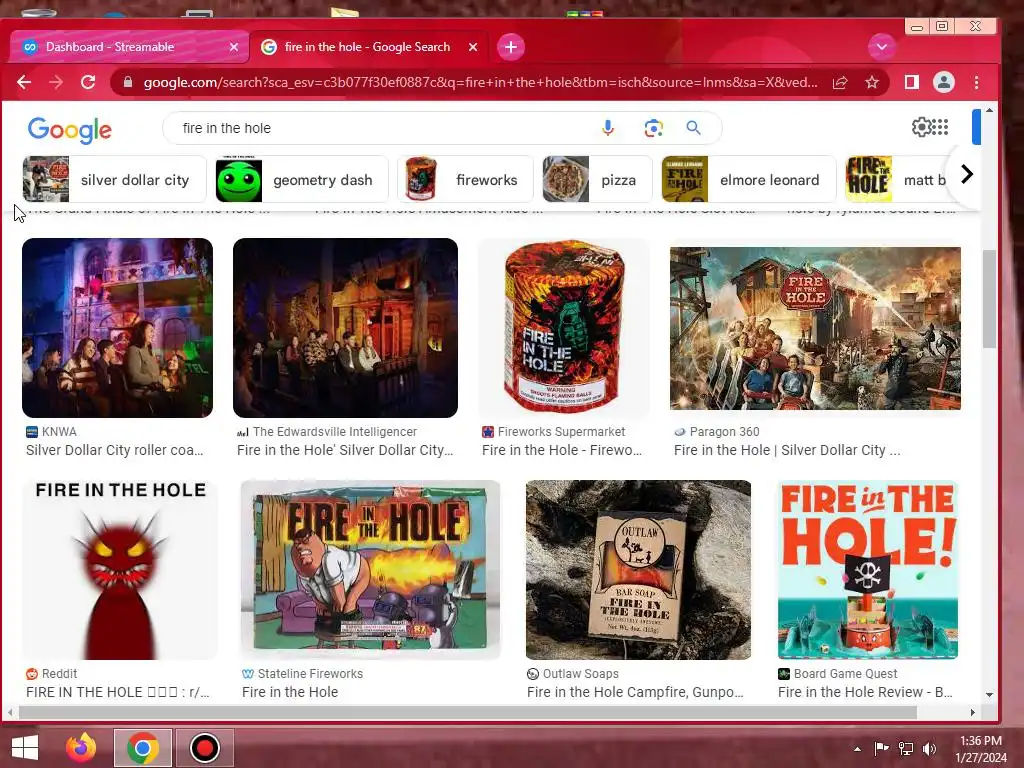Image resolution: width=1024 pixels, height=768 pixels.
Task: Click the blue search magnifier icon
Action: point(694,128)
